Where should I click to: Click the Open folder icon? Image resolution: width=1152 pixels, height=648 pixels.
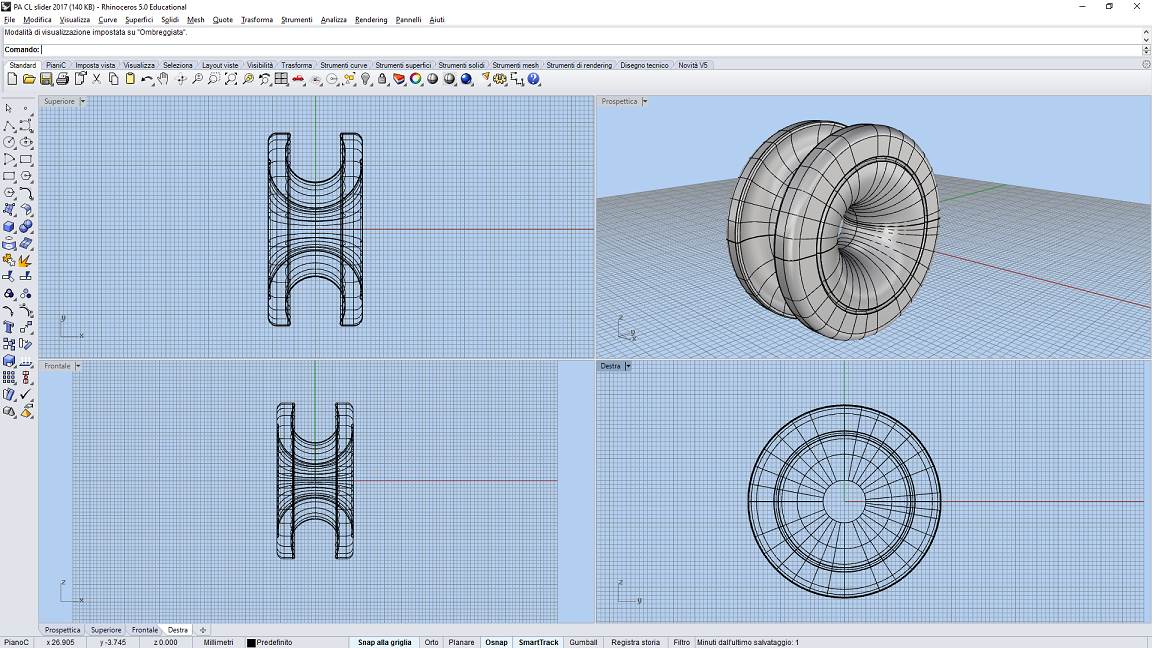tap(29, 79)
